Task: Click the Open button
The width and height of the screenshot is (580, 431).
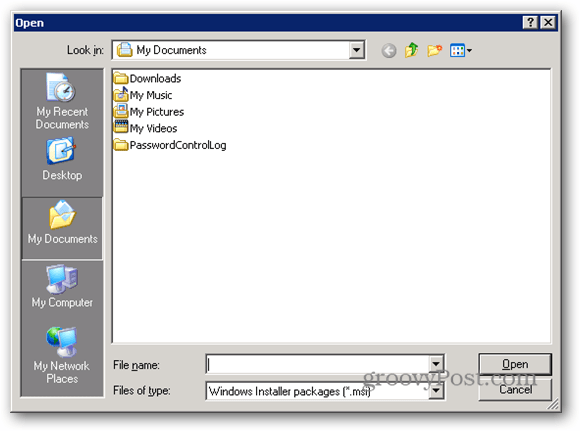Action: click(515, 364)
